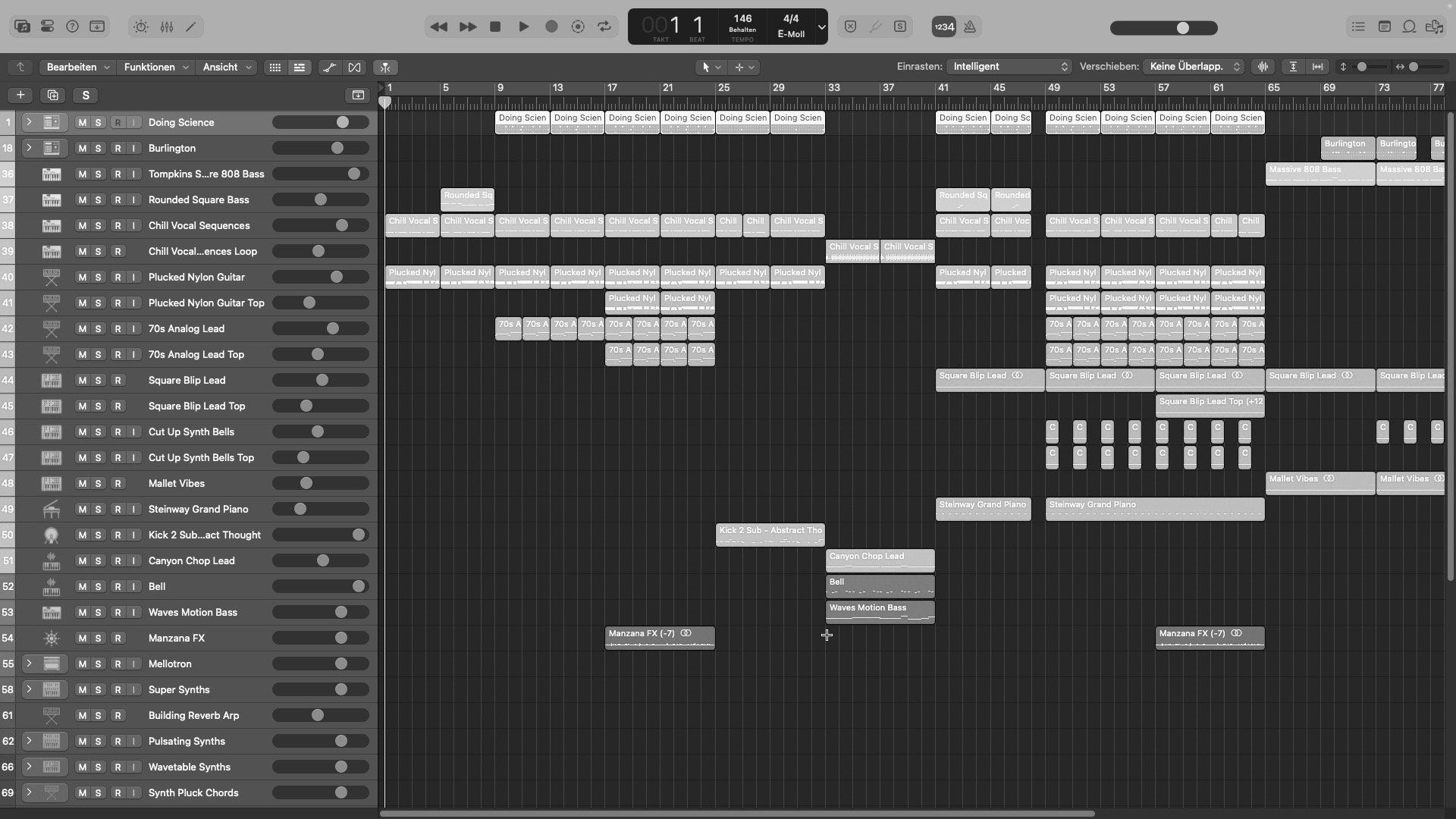The image size is (1456, 819).
Task: Click the Record button in transport
Action: click(551, 27)
